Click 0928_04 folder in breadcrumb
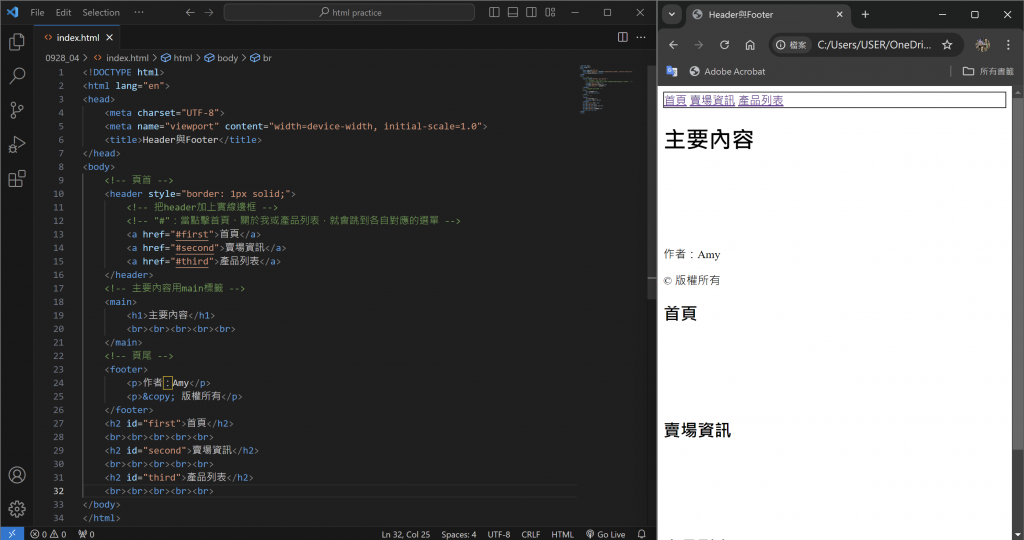The width and height of the screenshot is (1024, 540). pos(62,58)
